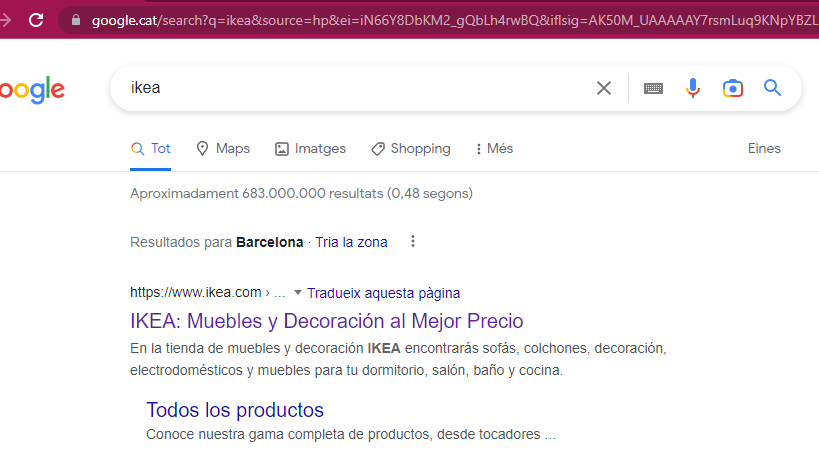This screenshot has width=819, height=453.
Task: Open IKEA: Muebles y Decoración result
Action: 326,321
